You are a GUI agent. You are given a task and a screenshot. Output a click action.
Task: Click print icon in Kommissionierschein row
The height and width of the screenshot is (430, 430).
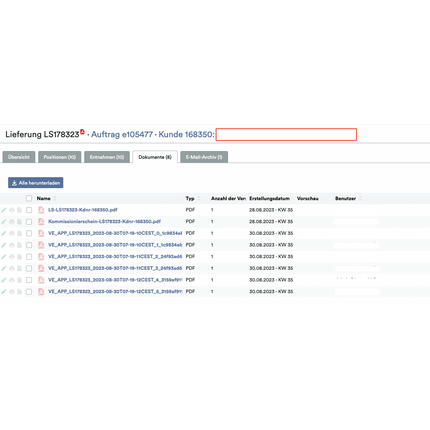(12, 222)
